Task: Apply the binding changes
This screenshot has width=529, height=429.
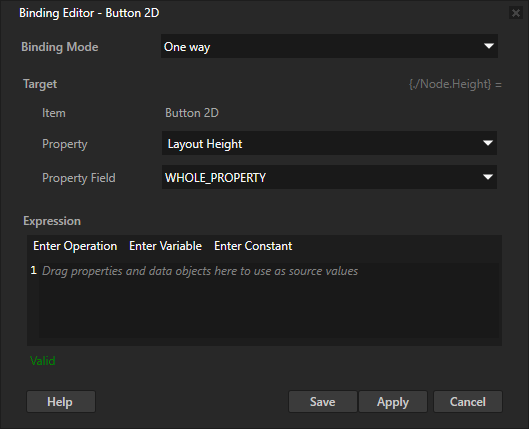Action: [x=393, y=402]
